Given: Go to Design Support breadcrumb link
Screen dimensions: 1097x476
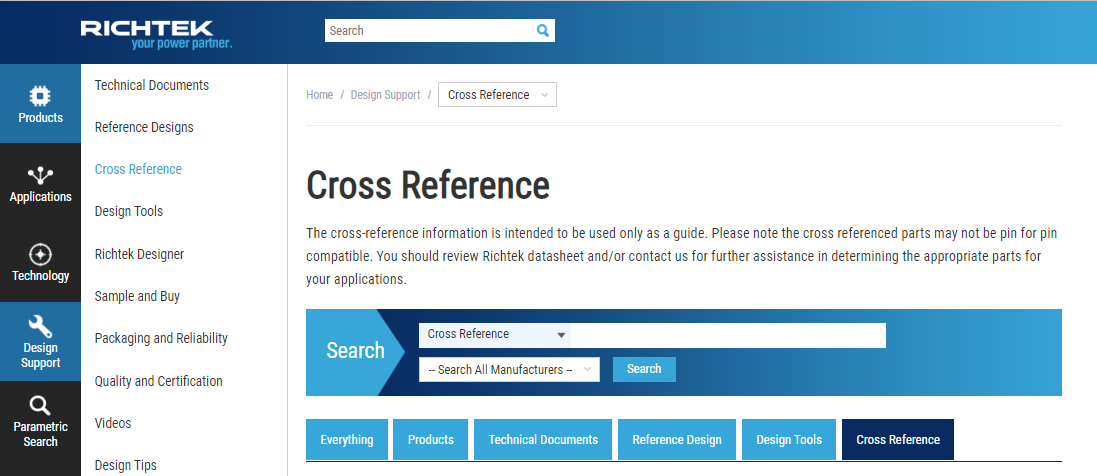Looking at the screenshot, I should [x=385, y=94].
